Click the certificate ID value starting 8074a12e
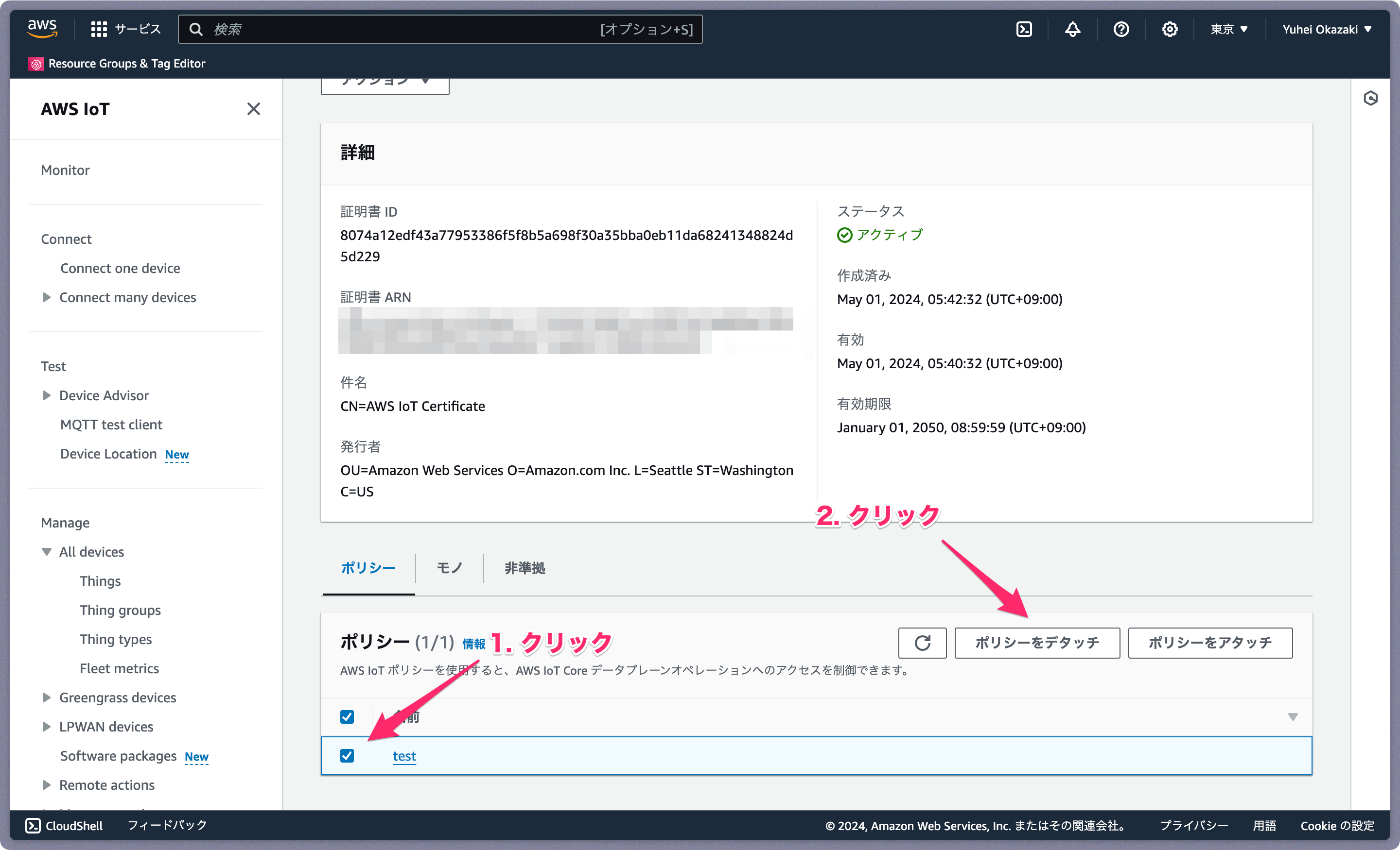The height and width of the screenshot is (850, 1400). [x=567, y=245]
